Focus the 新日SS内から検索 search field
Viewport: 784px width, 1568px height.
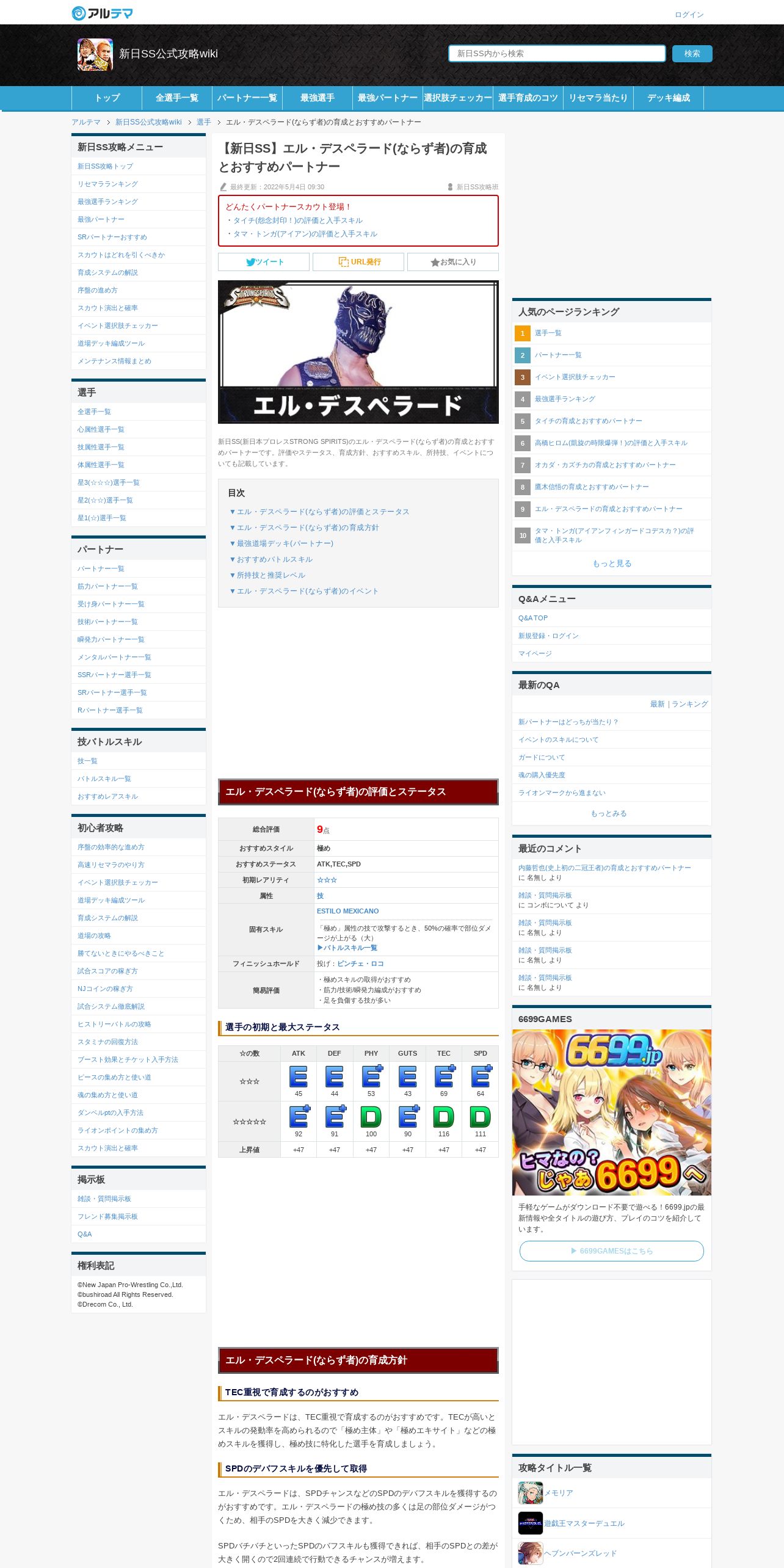point(557,54)
